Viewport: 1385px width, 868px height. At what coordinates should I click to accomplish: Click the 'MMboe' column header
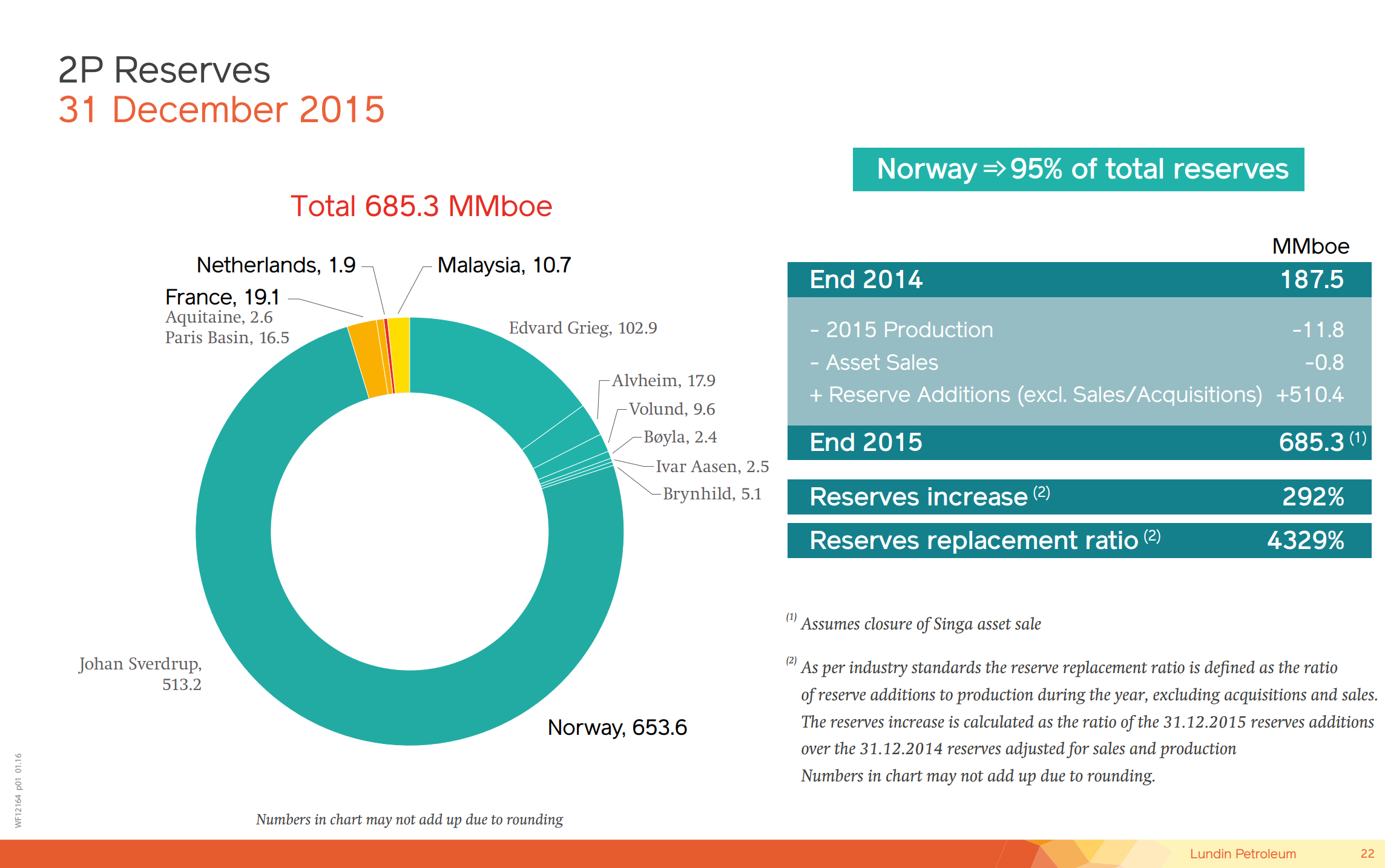point(1311,246)
